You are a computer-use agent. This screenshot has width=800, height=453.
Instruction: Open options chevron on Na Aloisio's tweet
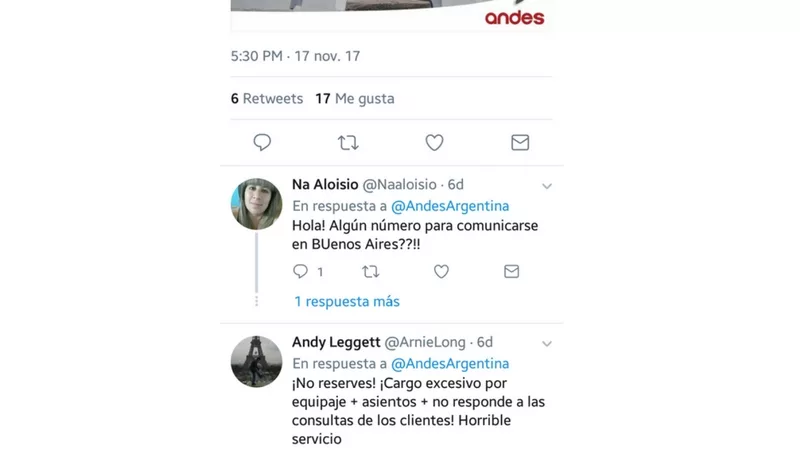click(547, 186)
